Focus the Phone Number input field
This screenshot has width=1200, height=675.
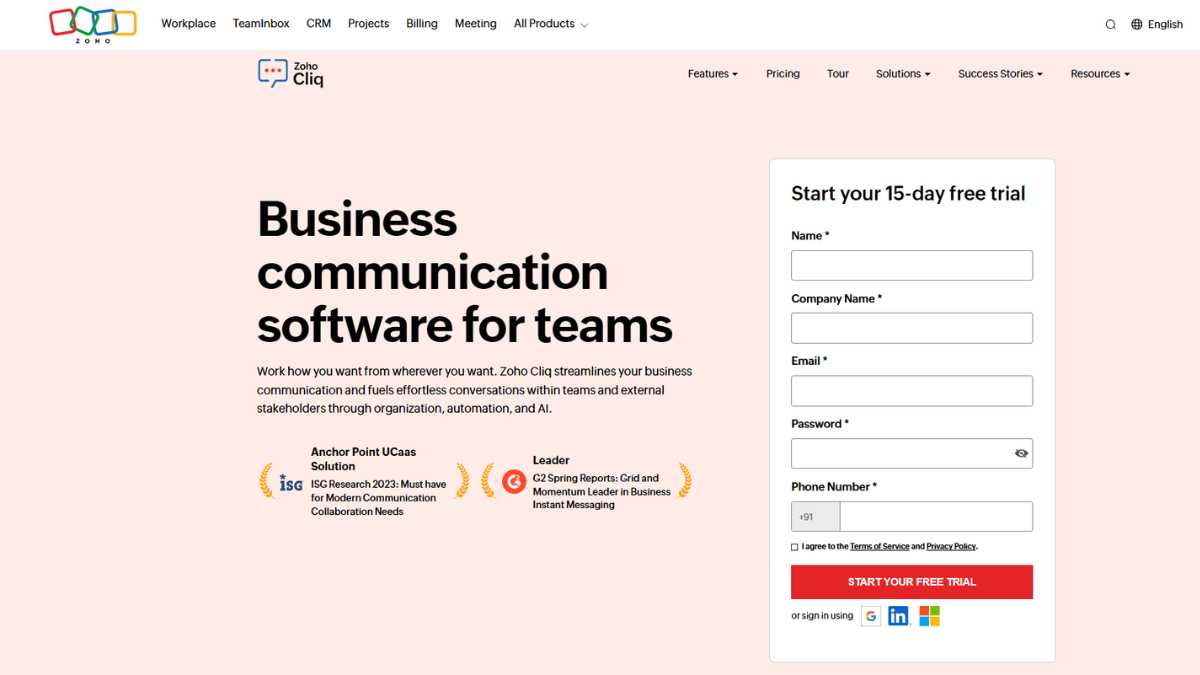(936, 517)
